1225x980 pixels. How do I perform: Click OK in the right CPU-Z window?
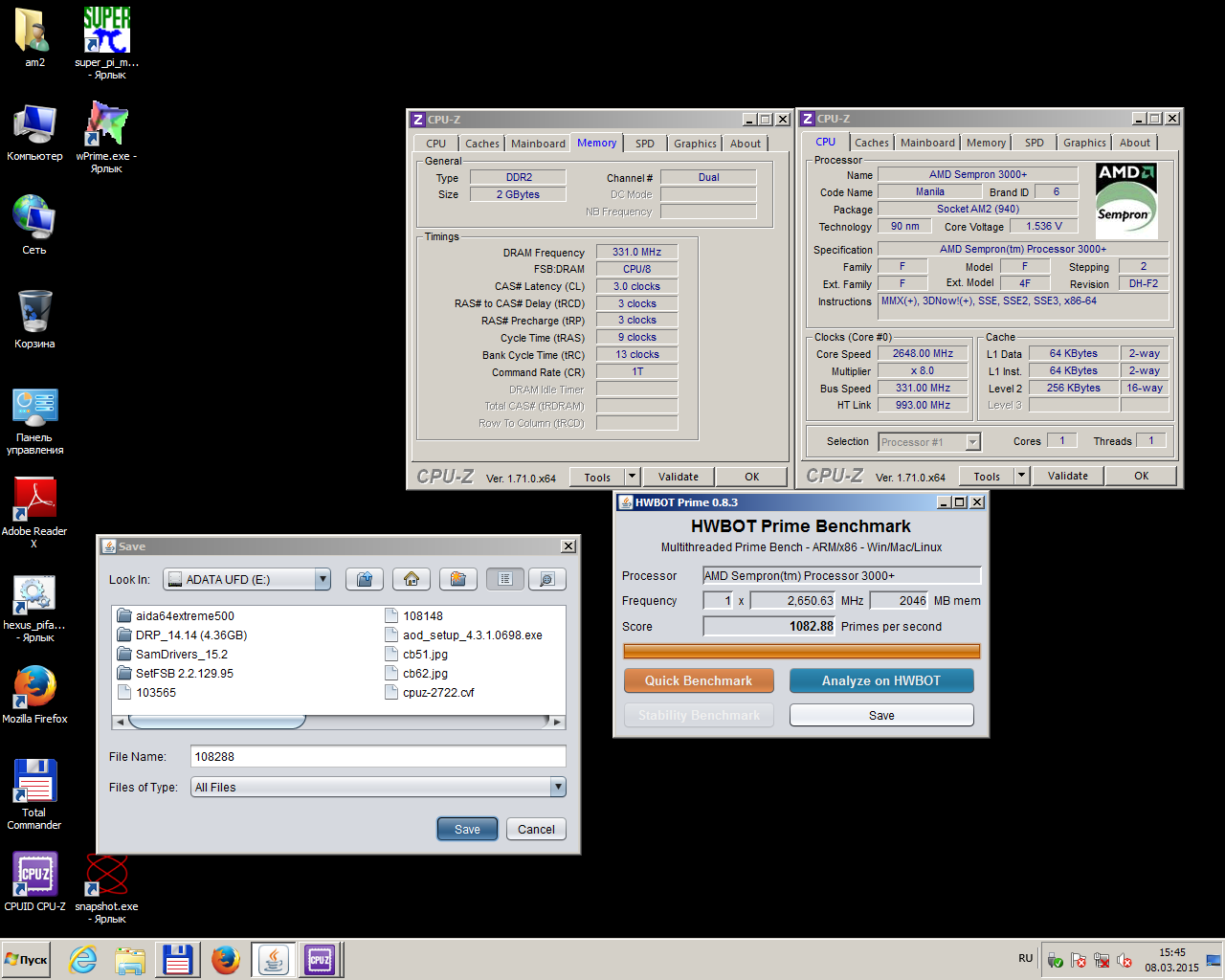1142,476
